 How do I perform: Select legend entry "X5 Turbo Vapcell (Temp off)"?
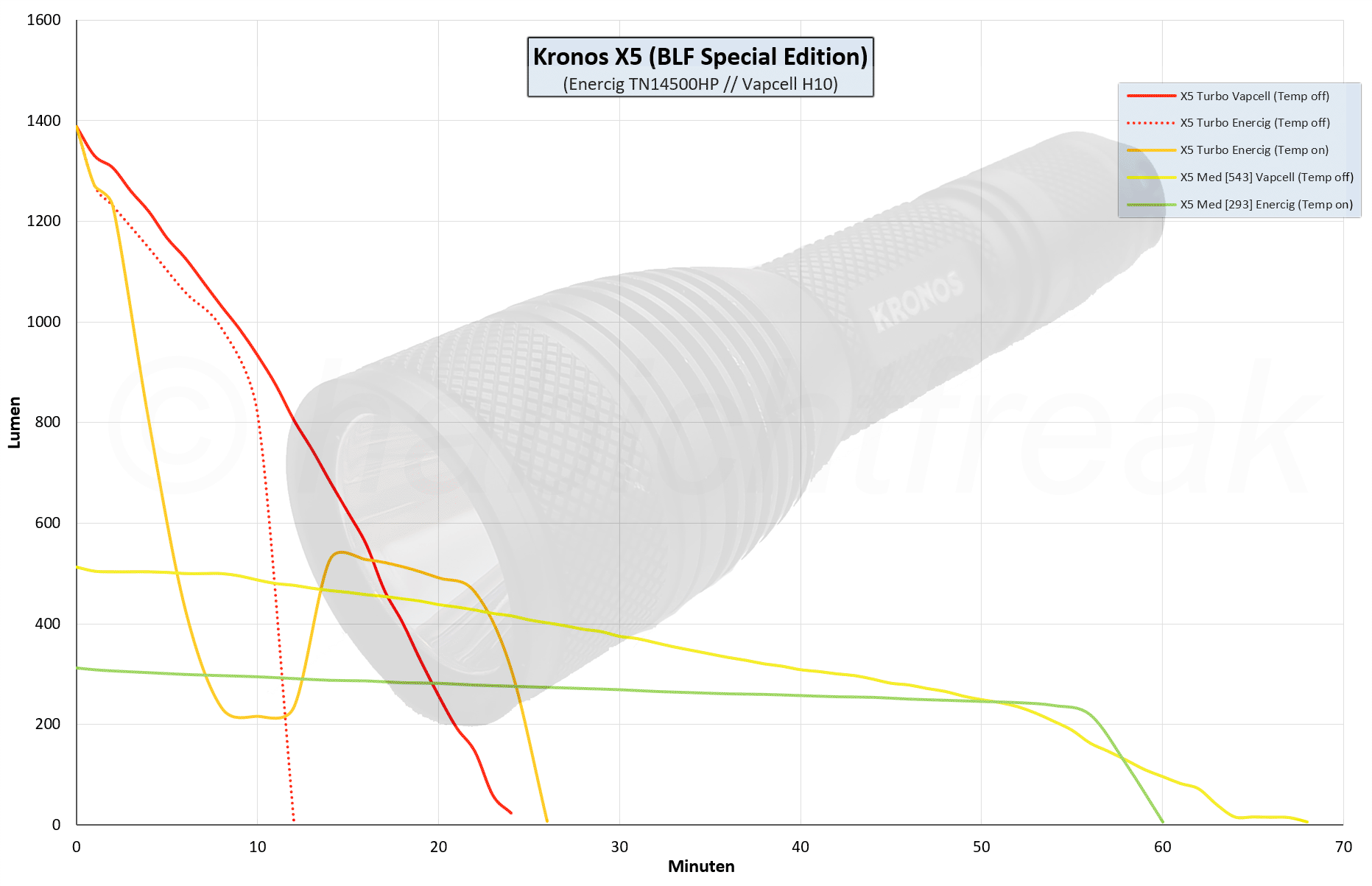click(x=1254, y=96)
